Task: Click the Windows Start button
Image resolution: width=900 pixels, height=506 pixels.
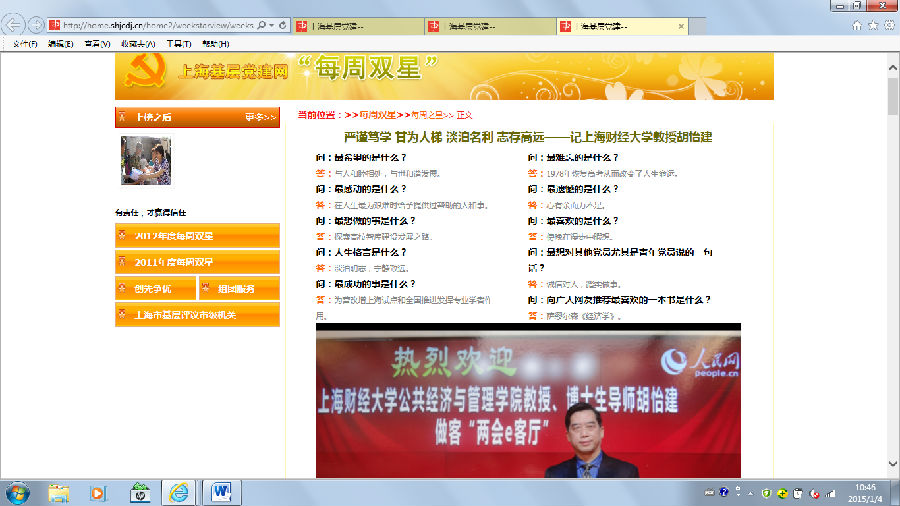Action: click(x=18, y=492)
